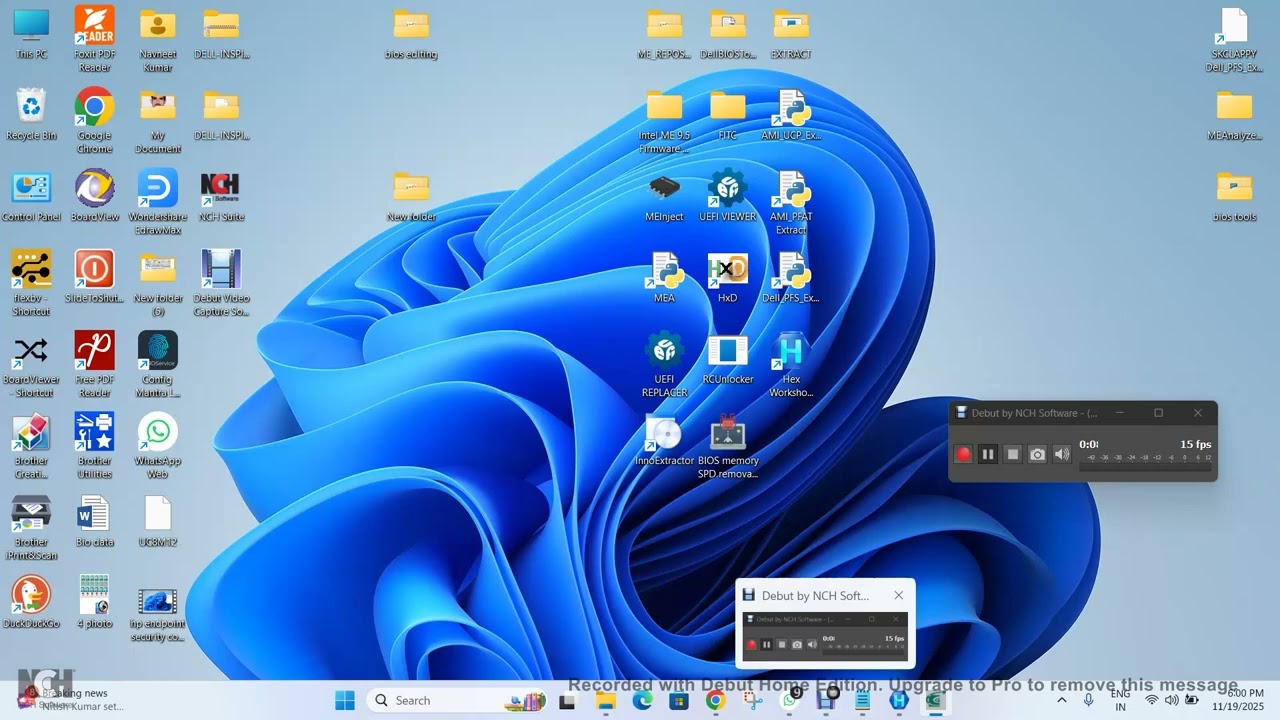The height and width of the screenshot is (720, 1280).
Task: Open BIOS memory SPD removal icon
Action: pos(727,445)
